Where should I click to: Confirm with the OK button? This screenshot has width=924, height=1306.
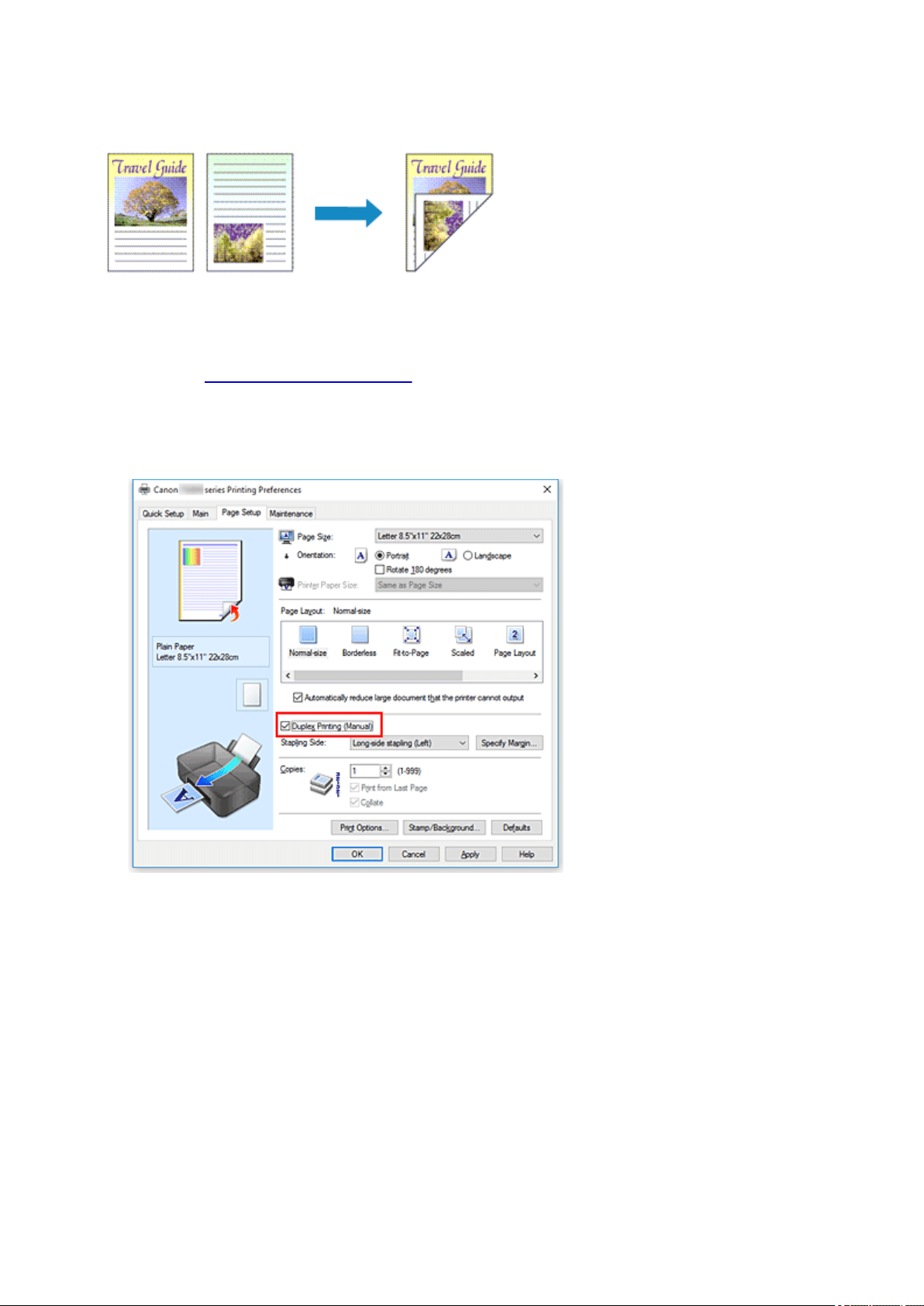point(357,854)
